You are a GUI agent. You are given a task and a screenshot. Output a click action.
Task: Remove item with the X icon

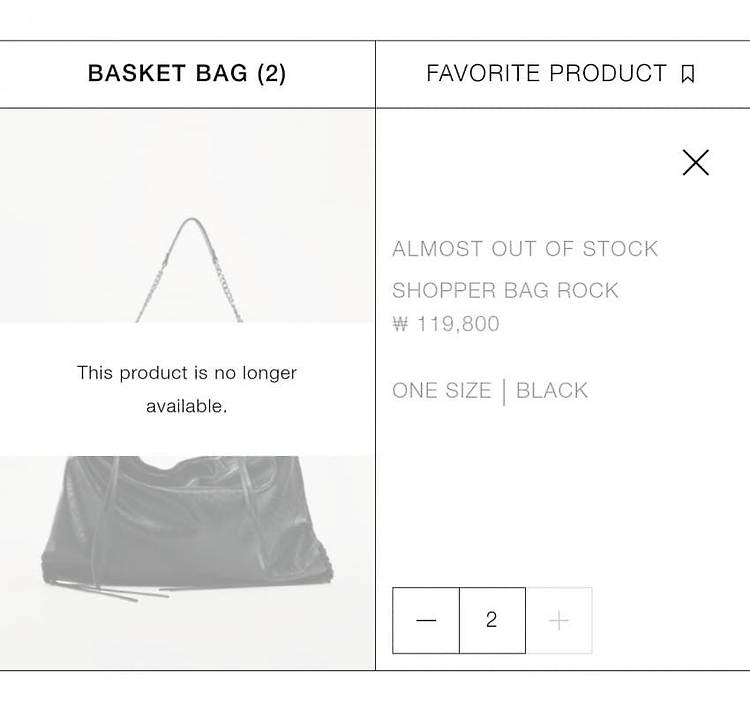[695, 163]
